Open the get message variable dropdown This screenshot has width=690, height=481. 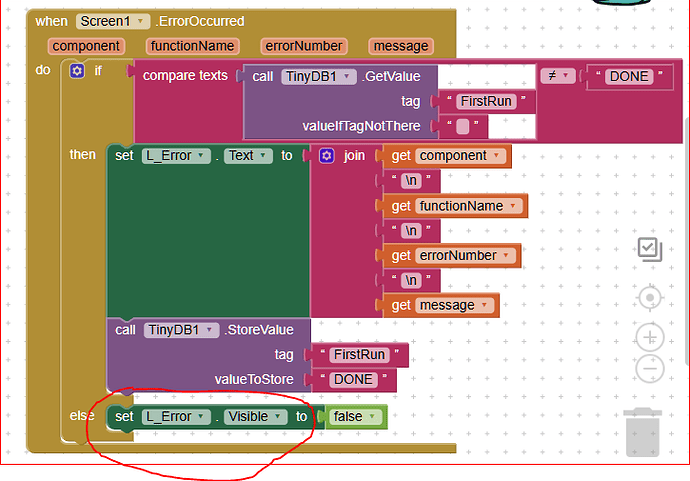[x=454, y=305]
